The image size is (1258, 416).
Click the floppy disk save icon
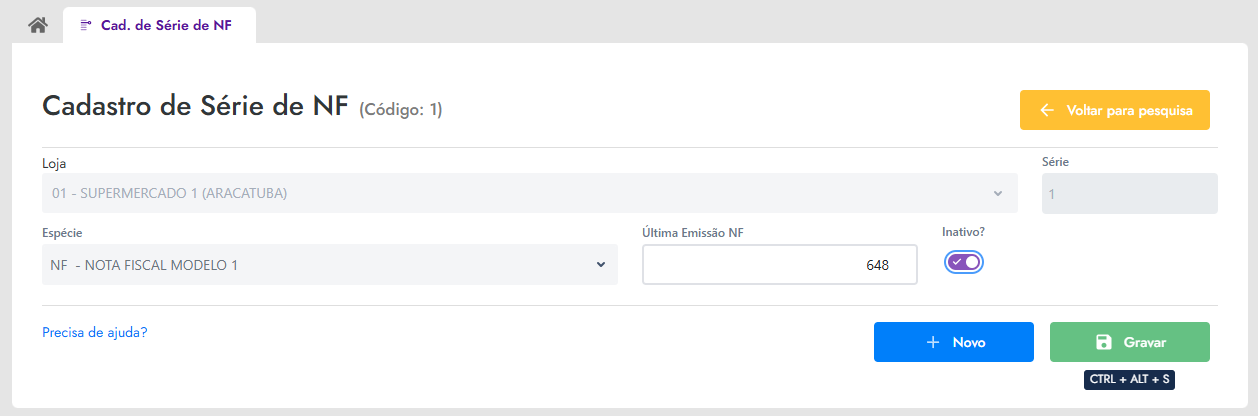tap(1103, 342)
